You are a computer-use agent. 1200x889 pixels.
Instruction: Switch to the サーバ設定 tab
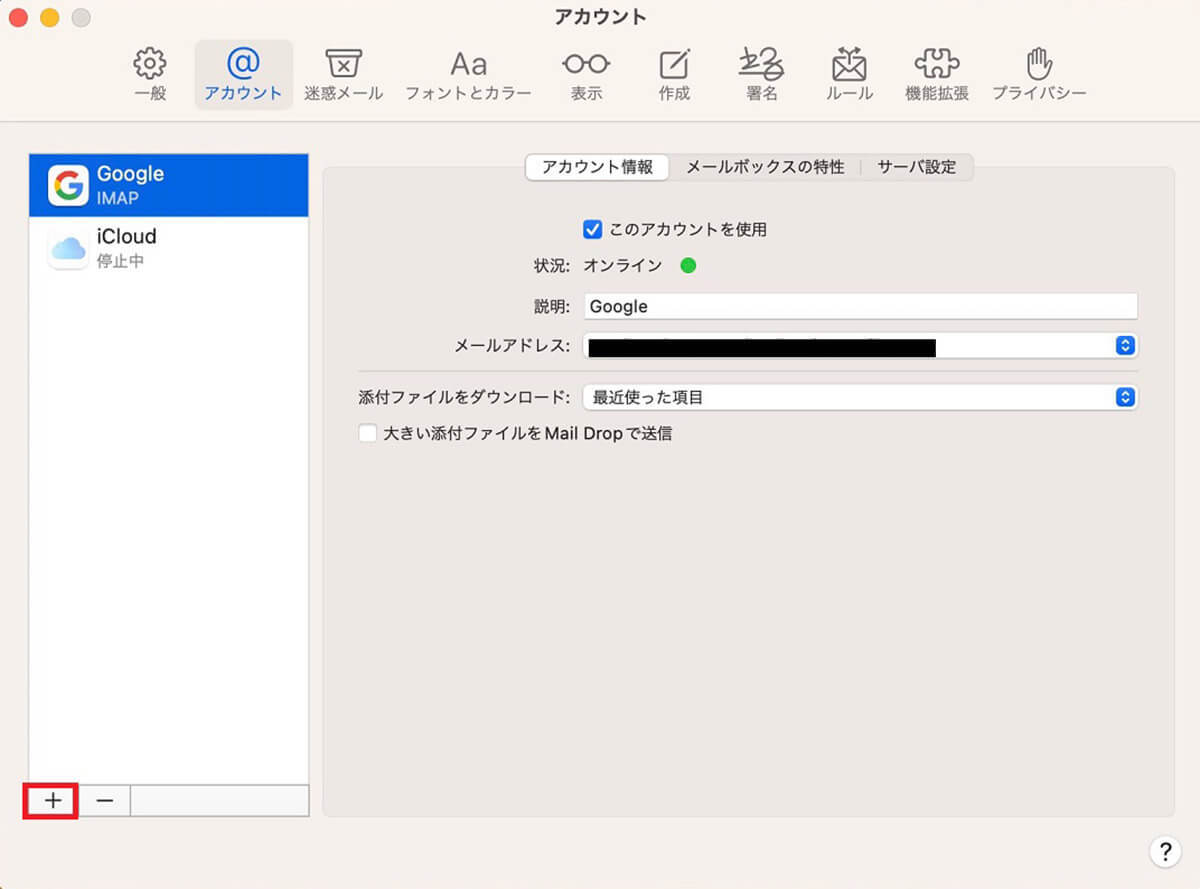pos(917,167)
